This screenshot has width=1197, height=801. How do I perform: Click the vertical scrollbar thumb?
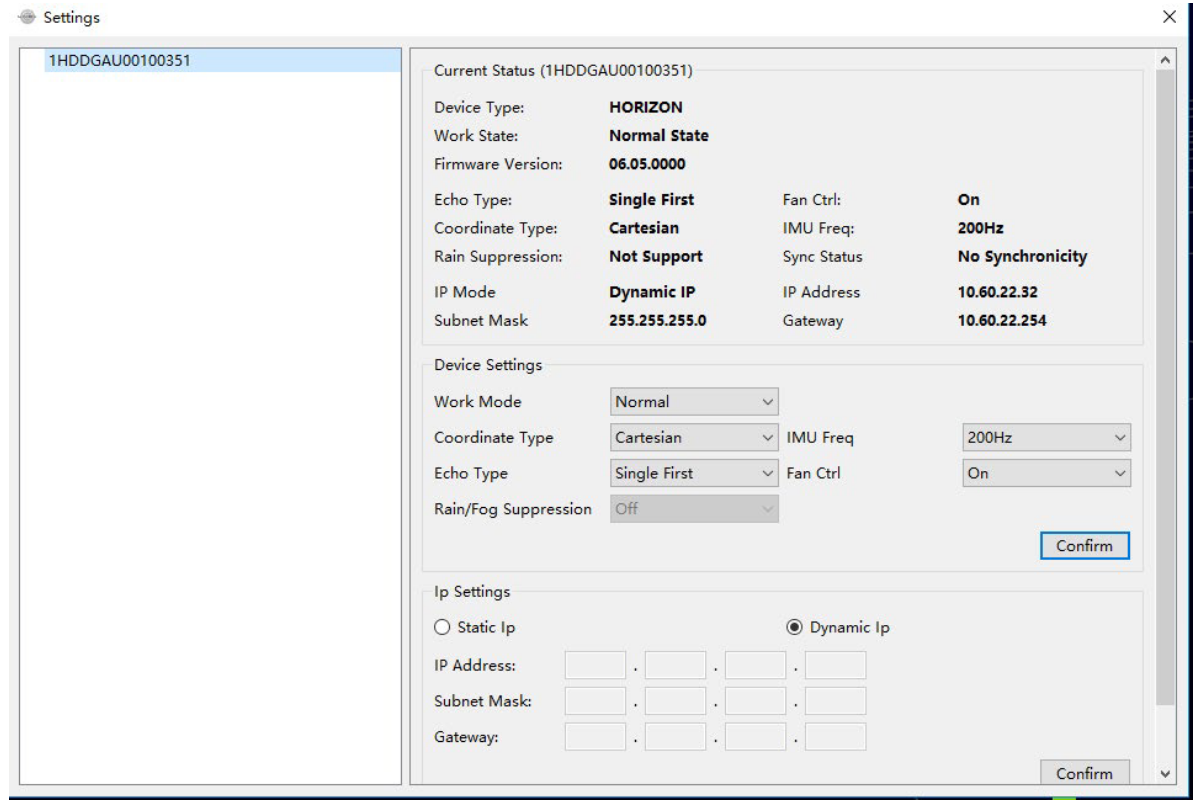[1165, 387]
